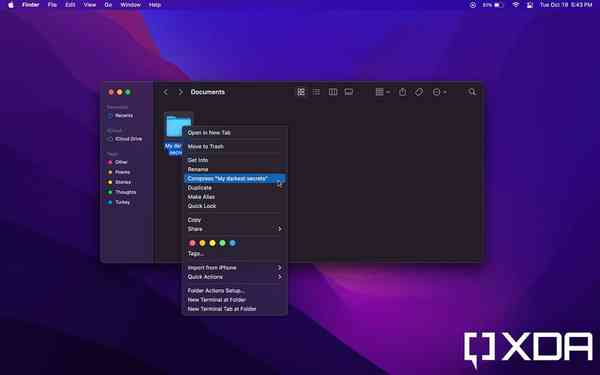The width and height of the screenshot is (600, 375).
Task: Go forward with the right chevron
Action: click(181, 92)
